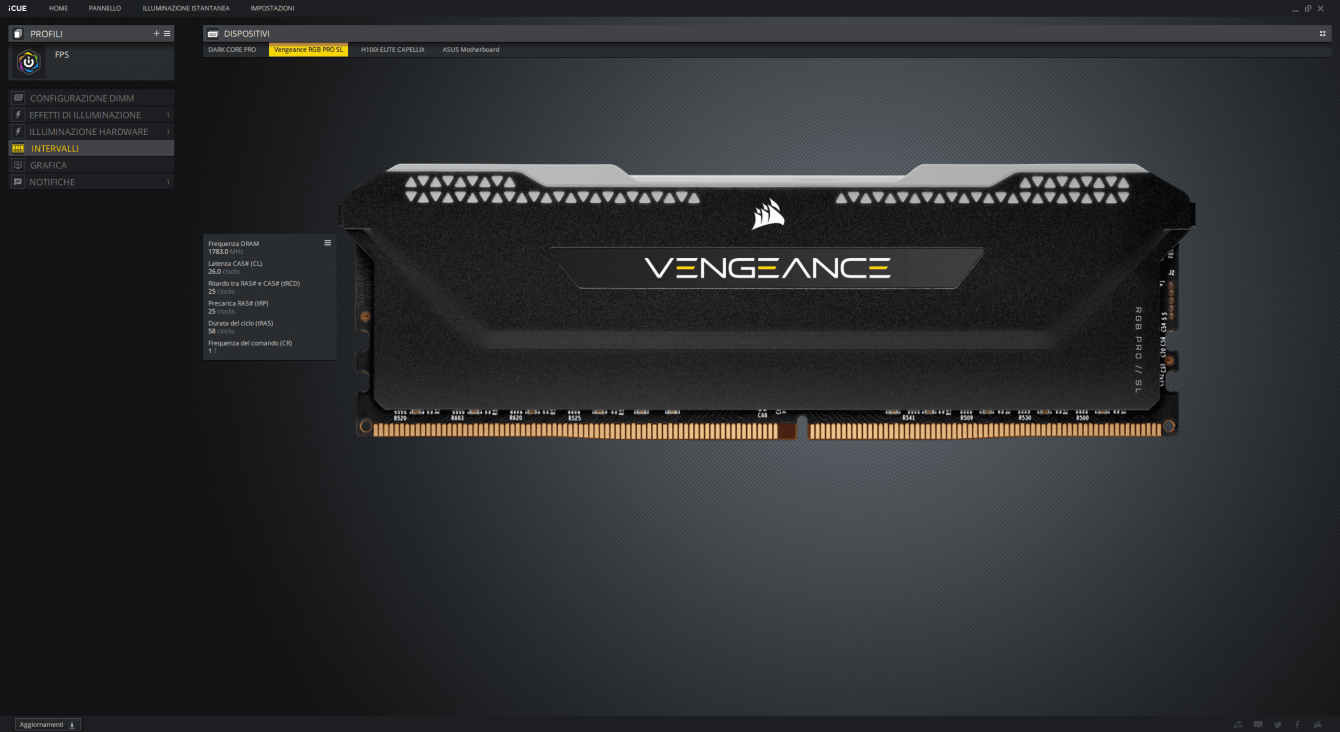Screen dimensions: 1340x732
Task: Click the DISPOSITIVI header device icon
Action: pyautogui.click(x=212, y=33)
